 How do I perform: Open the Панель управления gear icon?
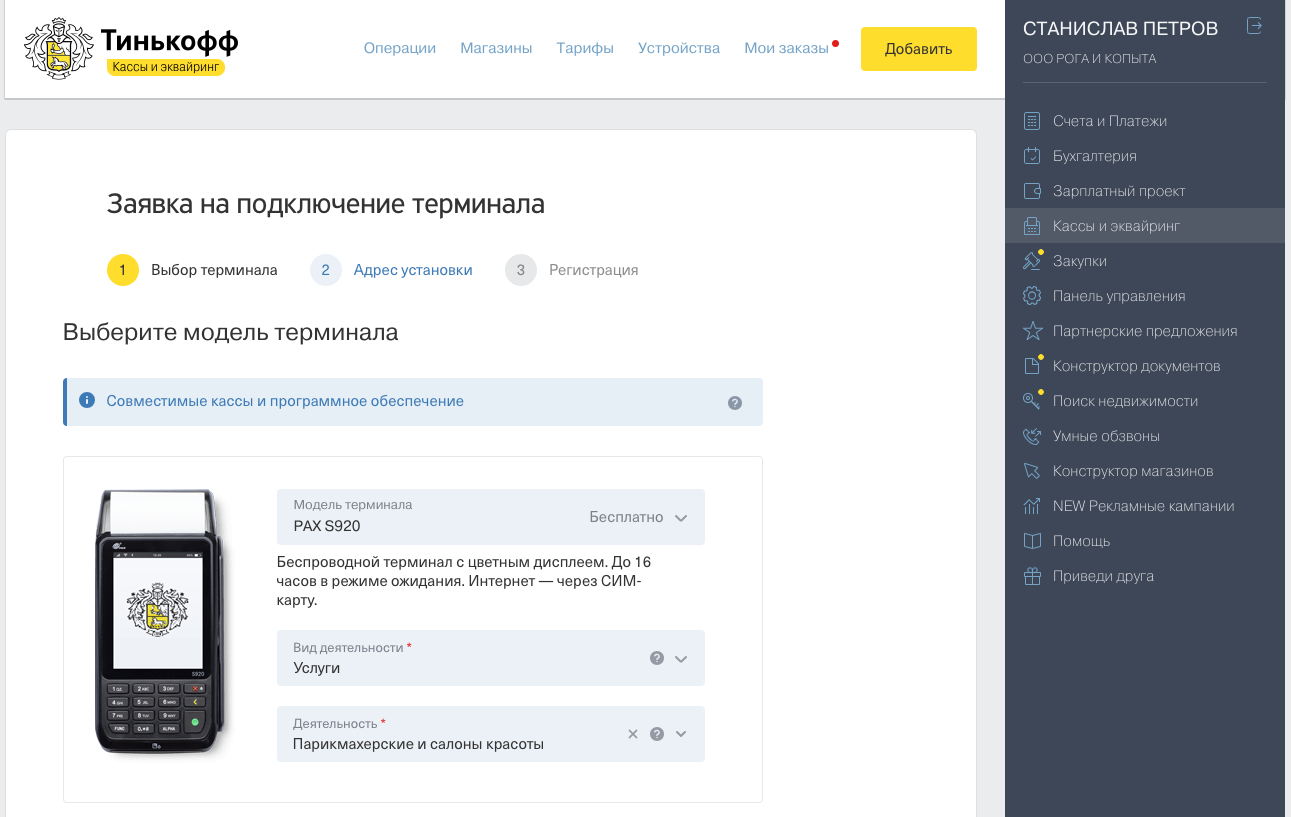[1031, 295]
